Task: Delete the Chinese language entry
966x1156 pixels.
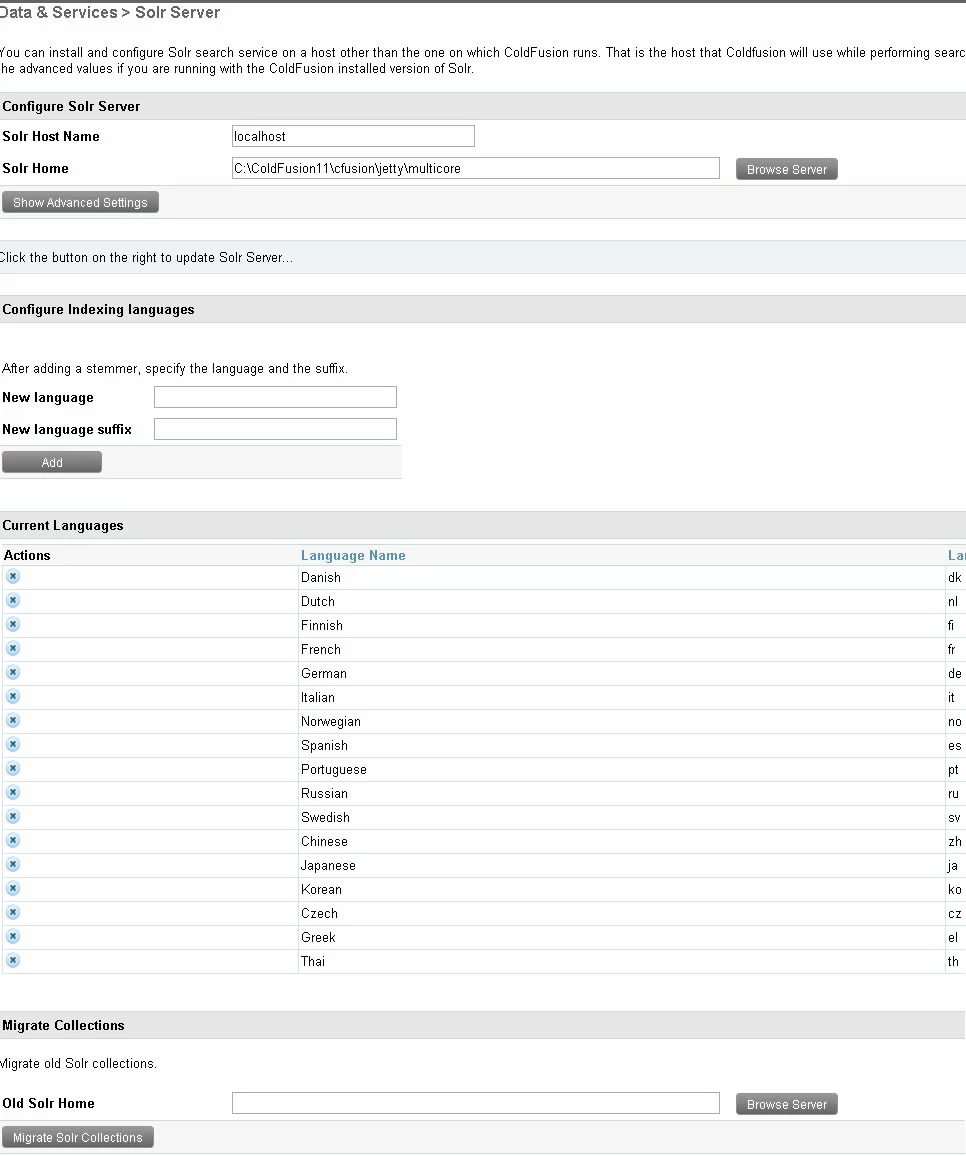Action: point(13,840)
